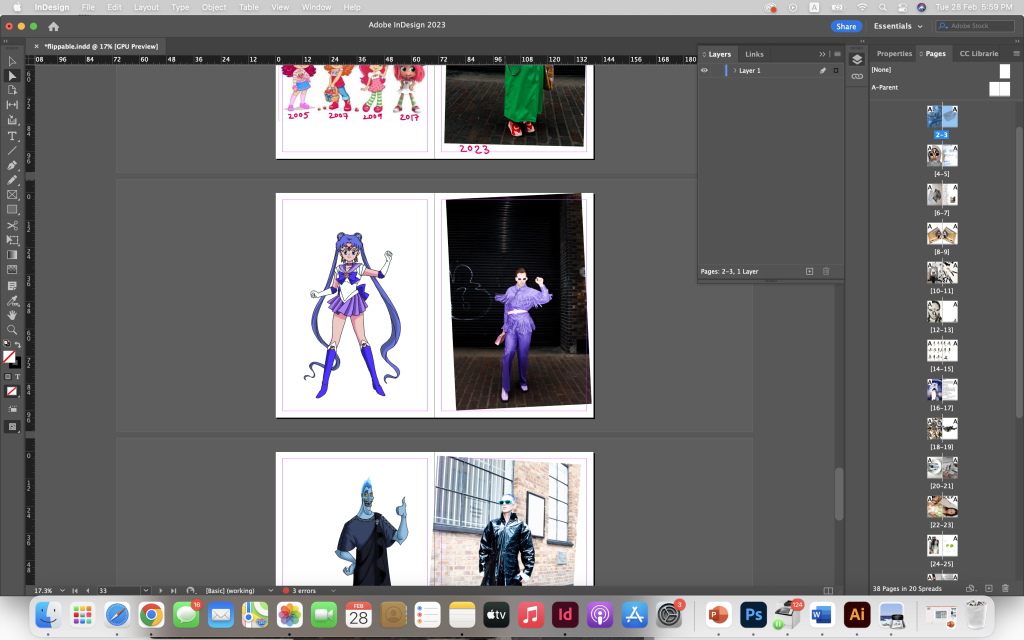The height and width of the screenshot is (640, 1024).
Task: Open the zoom level dropdown
Action: point(62,590)
